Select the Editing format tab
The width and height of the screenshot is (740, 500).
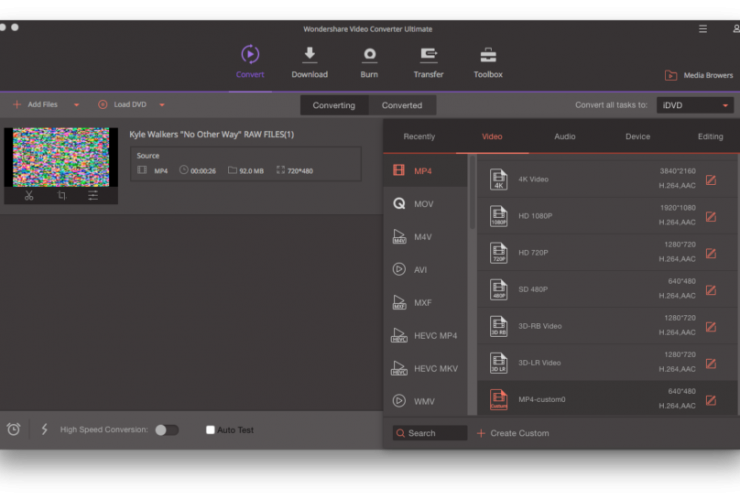(710, 136)
